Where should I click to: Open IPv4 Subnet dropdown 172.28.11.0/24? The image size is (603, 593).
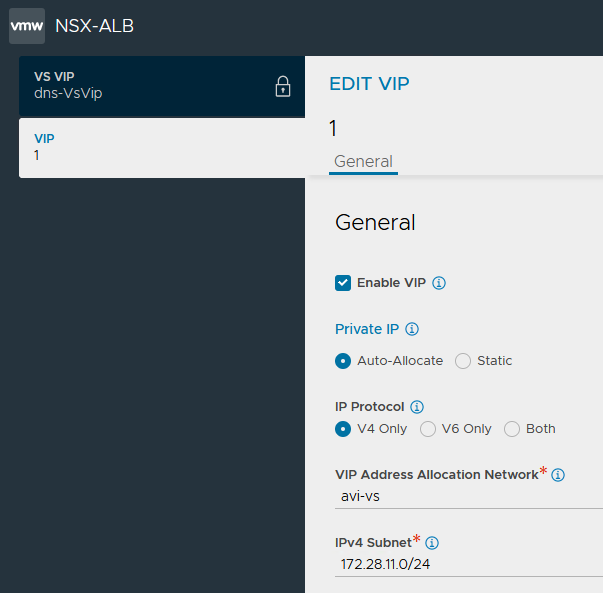click(x=469, y=565)
